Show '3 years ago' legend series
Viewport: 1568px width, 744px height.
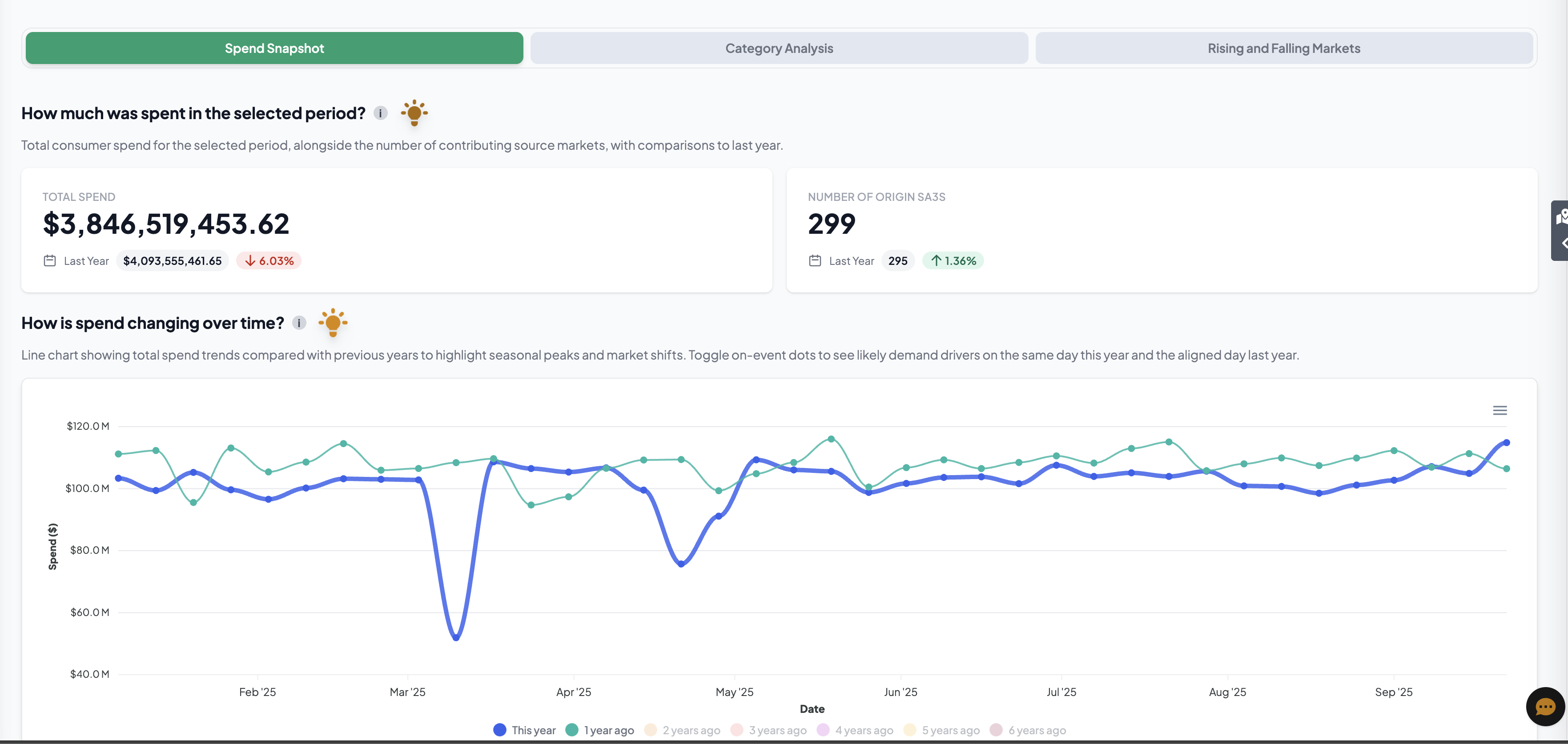pyautogui.click(x=769, y=730)
